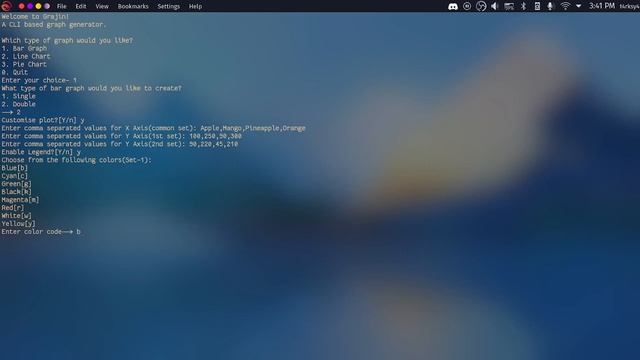The width and height of the screenshot is (640, 360).
Task: Click 'A CLI based graph generator.' text
Action: [53, 24]
